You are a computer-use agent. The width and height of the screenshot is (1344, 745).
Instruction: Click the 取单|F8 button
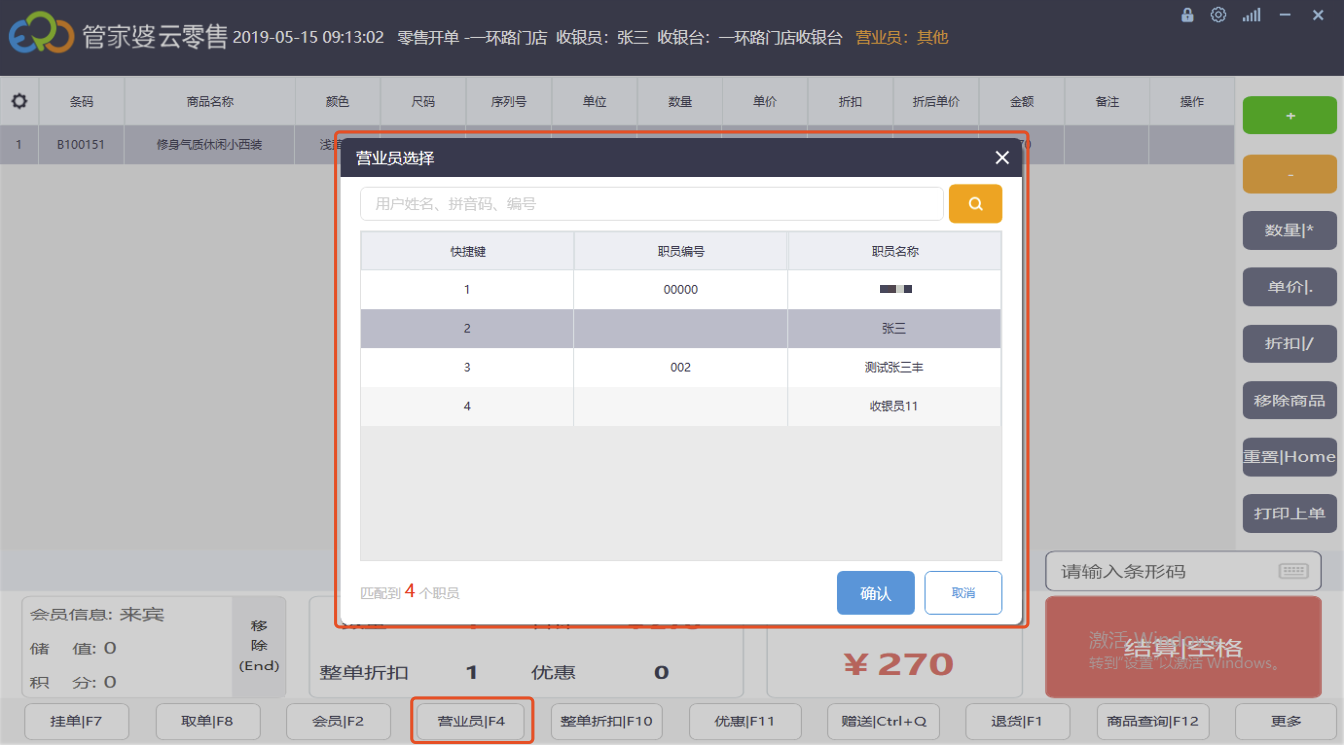[x=208, y=721]
